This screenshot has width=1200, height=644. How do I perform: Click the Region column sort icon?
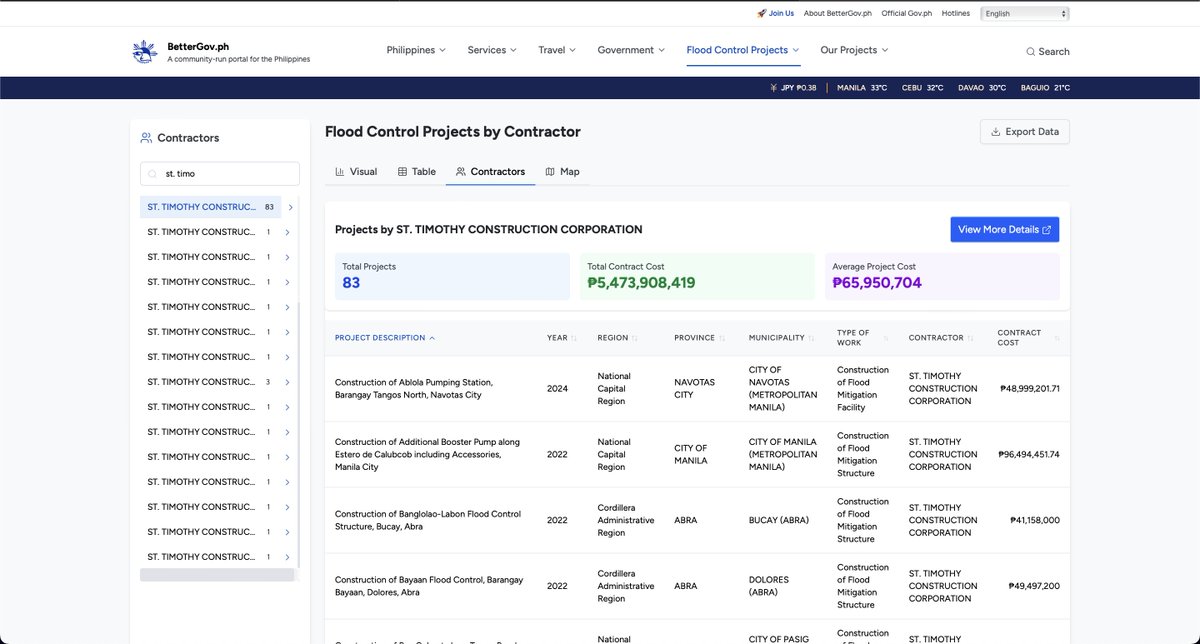(x=635, y=338)
